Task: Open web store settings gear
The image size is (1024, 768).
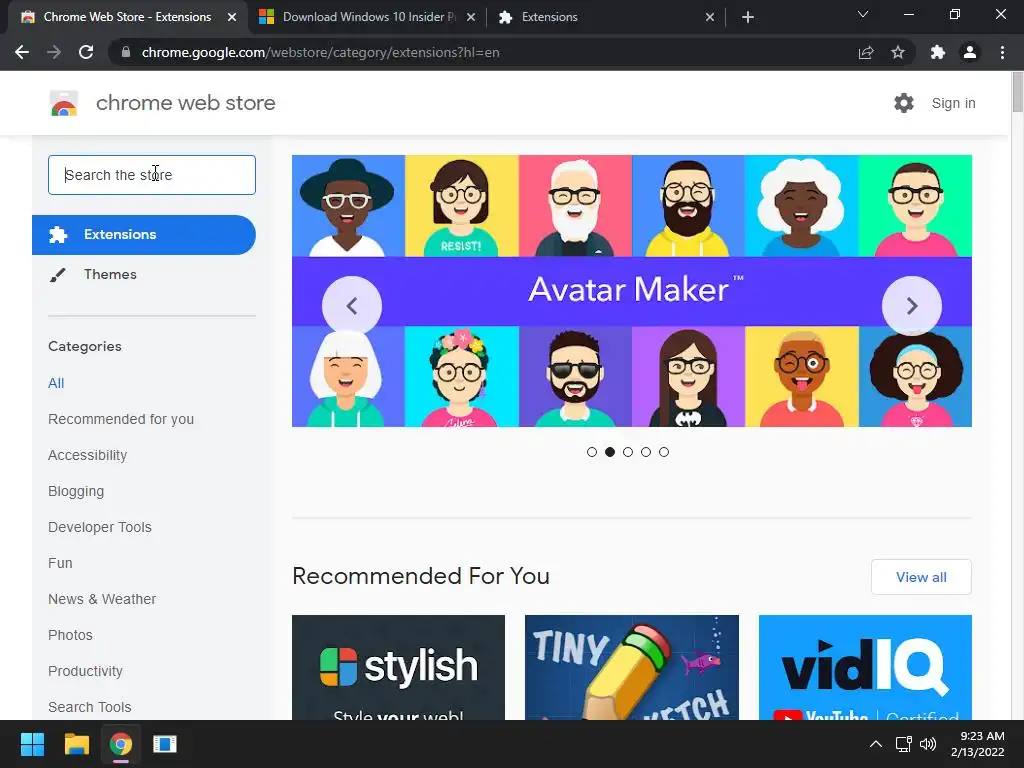Action: [x=904, y=103]
